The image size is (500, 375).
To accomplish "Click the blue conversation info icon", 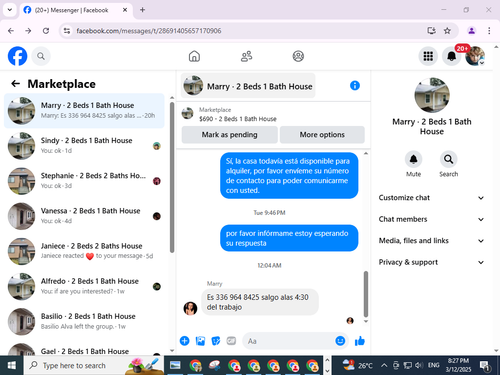I will [355, 86].
